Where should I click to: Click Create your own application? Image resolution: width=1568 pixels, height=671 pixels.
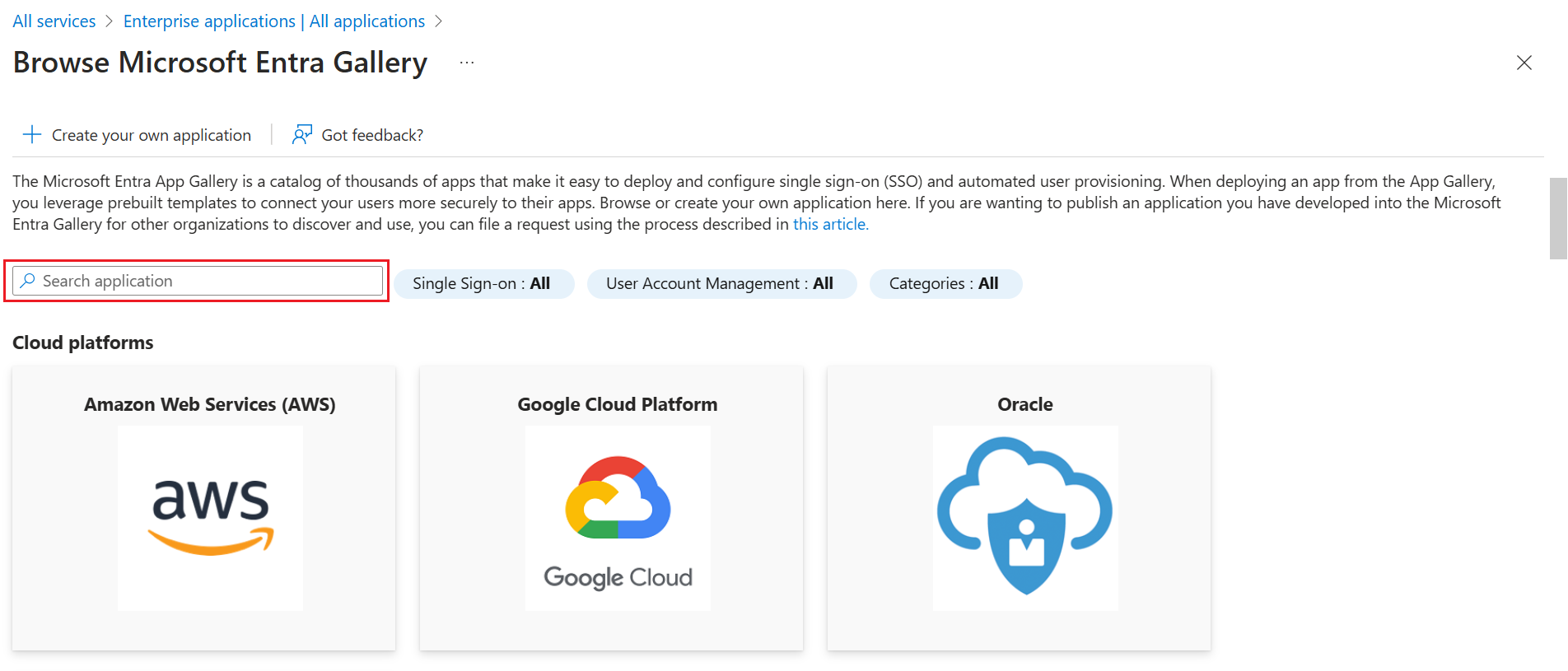click(137, 134)
